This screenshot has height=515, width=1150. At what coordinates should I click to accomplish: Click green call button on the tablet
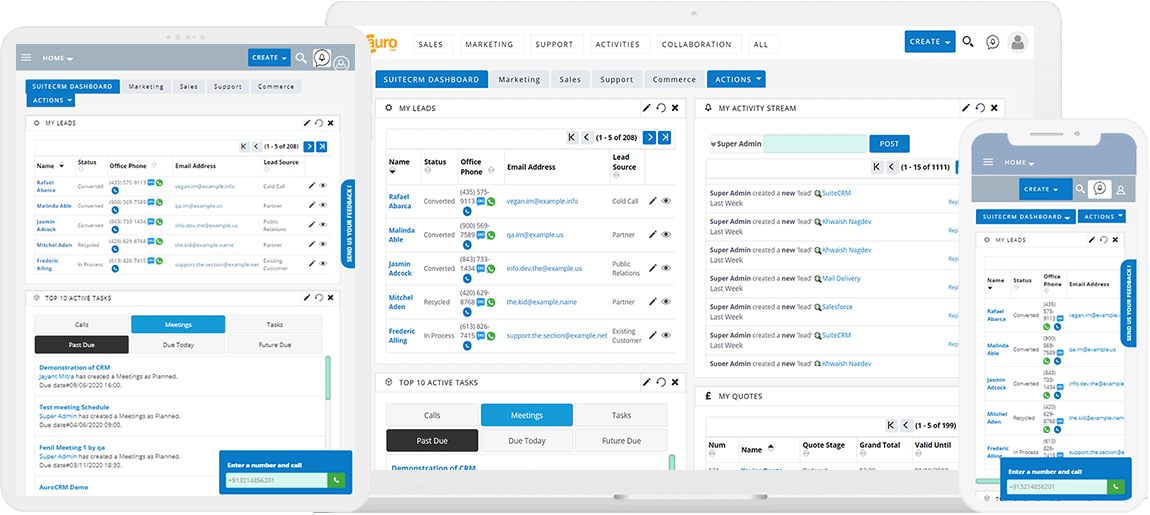pos(336,481)
